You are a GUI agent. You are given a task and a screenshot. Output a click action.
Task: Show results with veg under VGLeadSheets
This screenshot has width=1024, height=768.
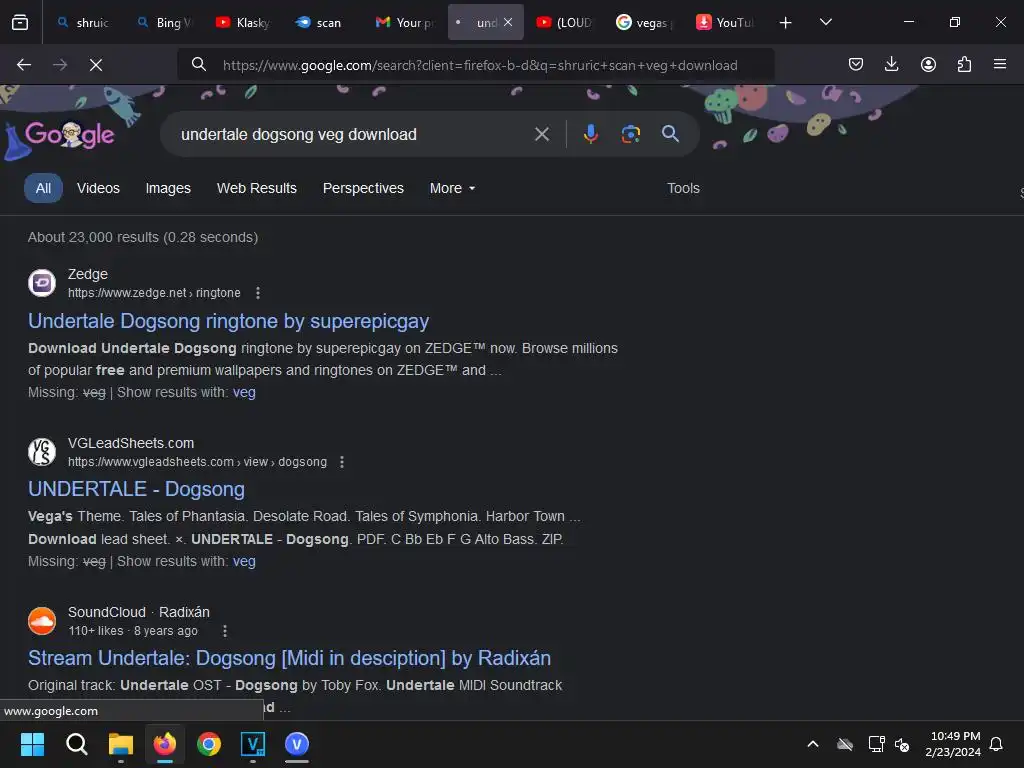coord(244,562)
